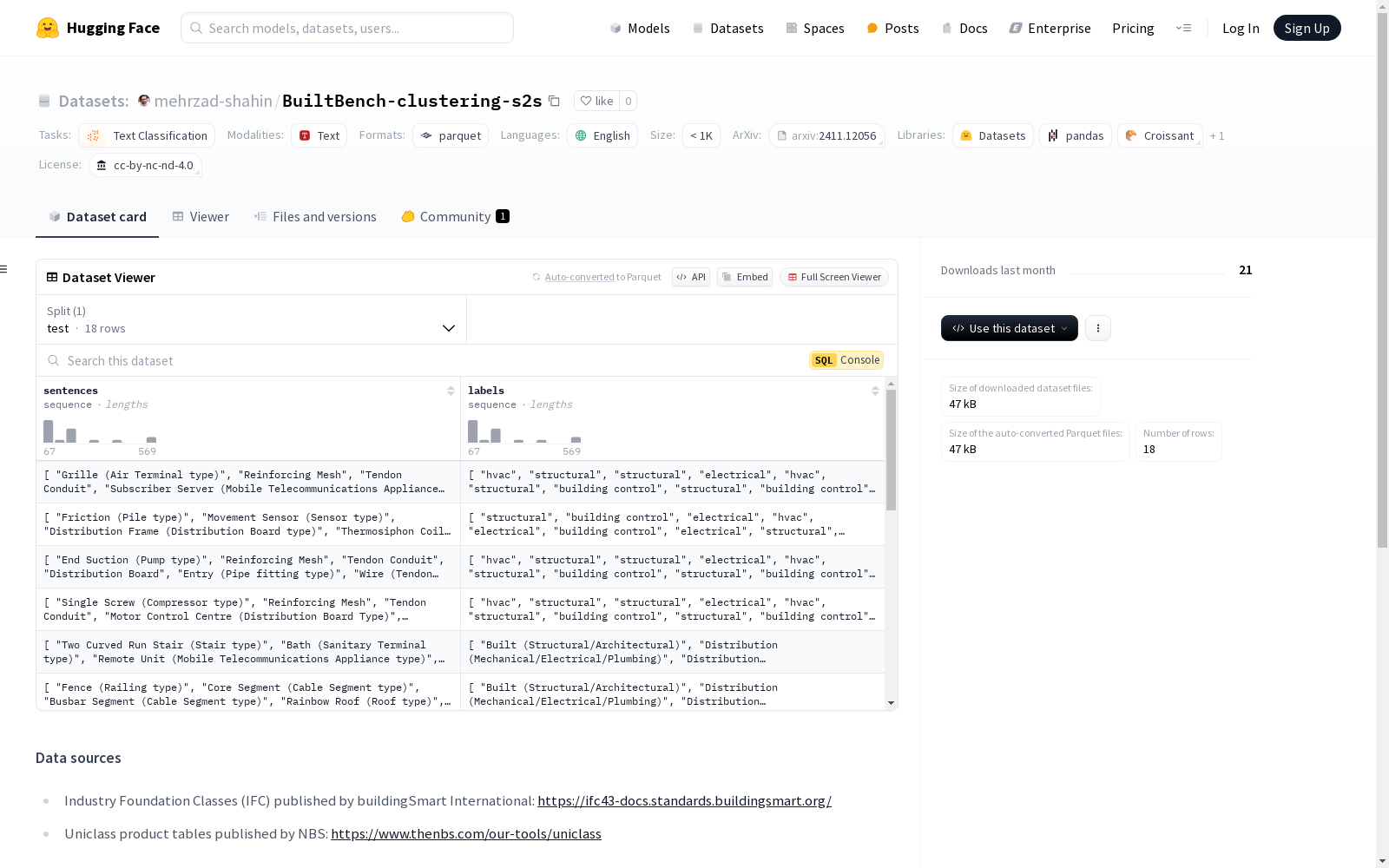1389x868 pixels.
Task: Open the SQL Console
Action: coord(846,360)
